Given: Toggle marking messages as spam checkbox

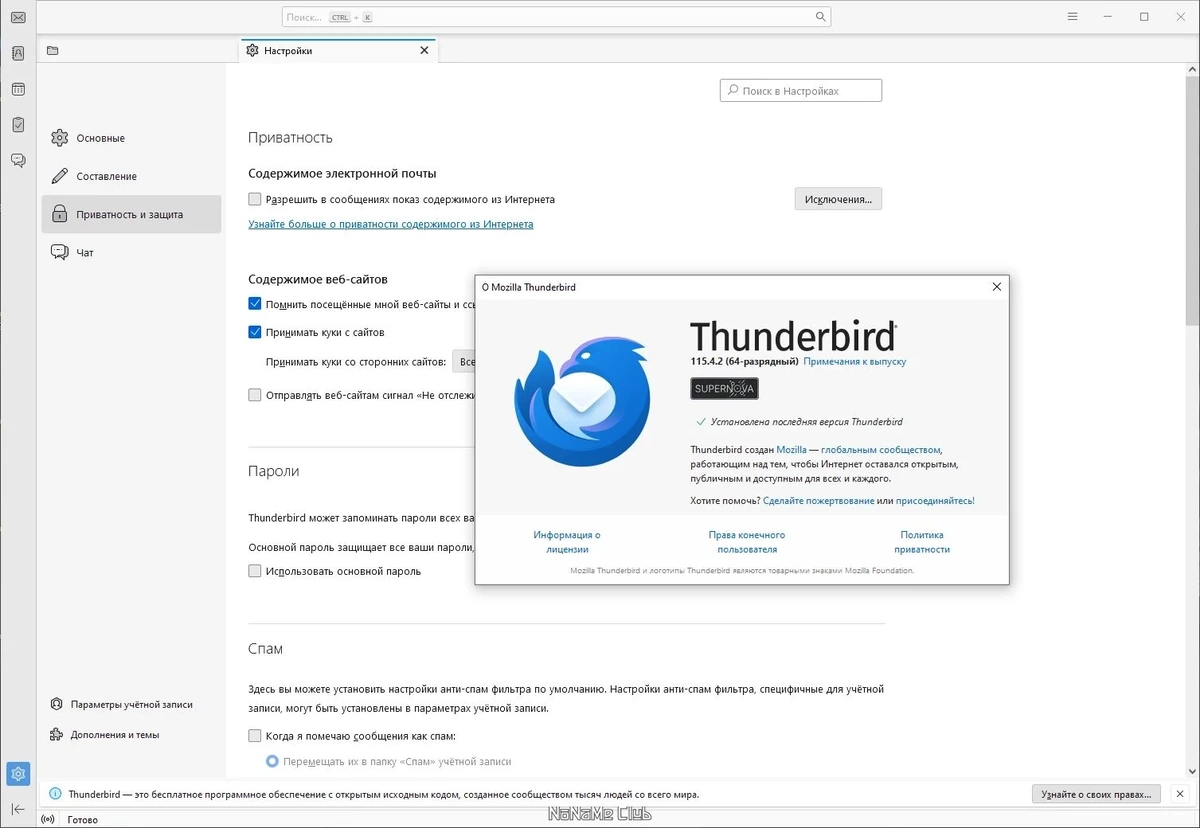Looking at the screenshot, I should (255, 736).
